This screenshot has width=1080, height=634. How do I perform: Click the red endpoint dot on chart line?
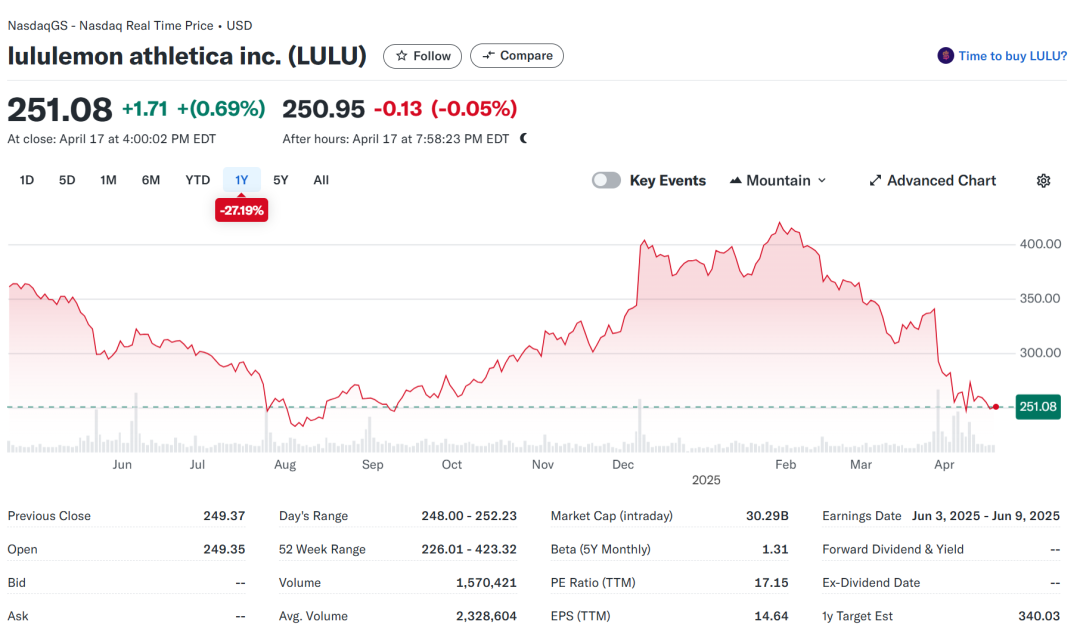point(996,407)
